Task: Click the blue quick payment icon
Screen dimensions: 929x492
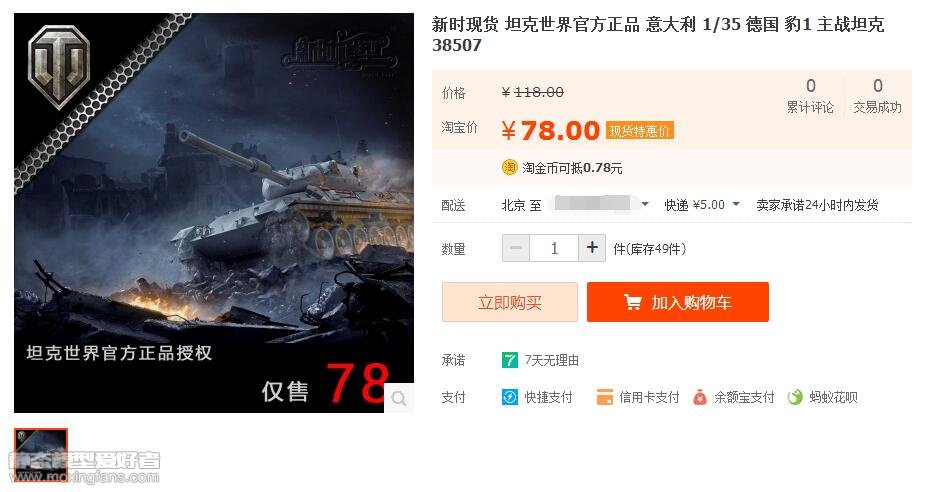Action: (510, 397)
